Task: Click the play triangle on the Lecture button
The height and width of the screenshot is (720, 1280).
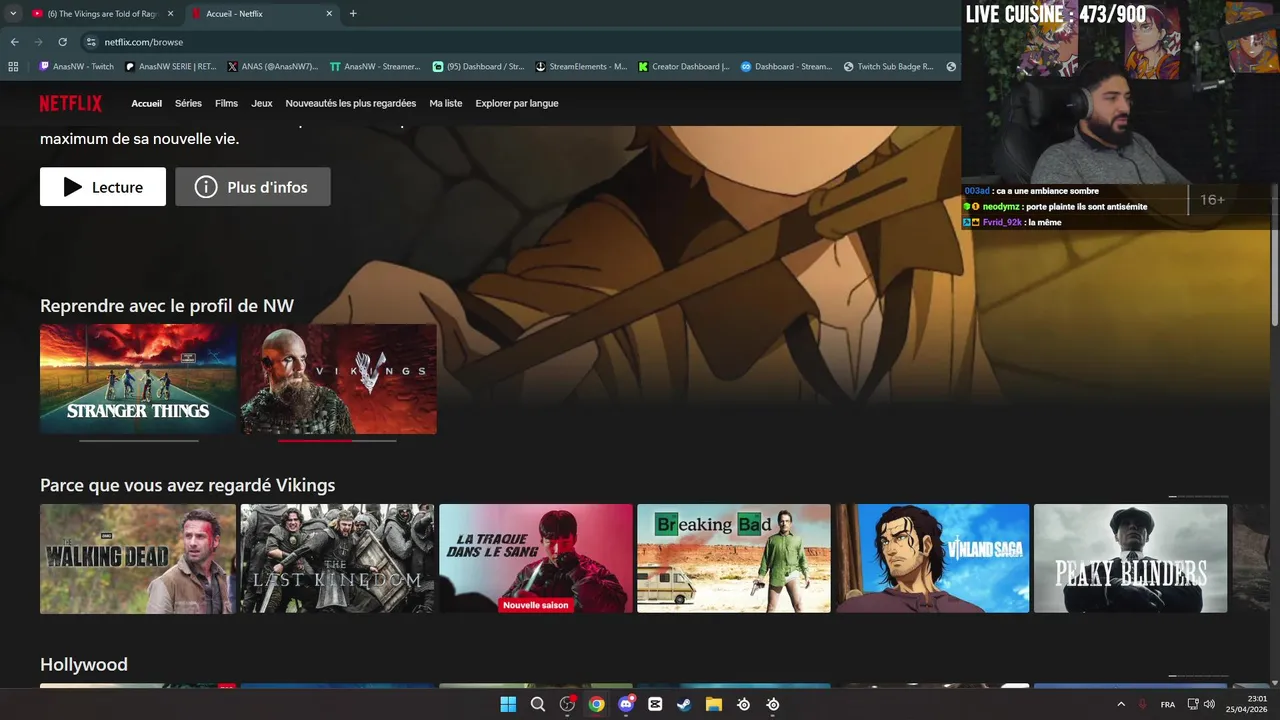Action: pyautogui.click(x=72, y=187)
